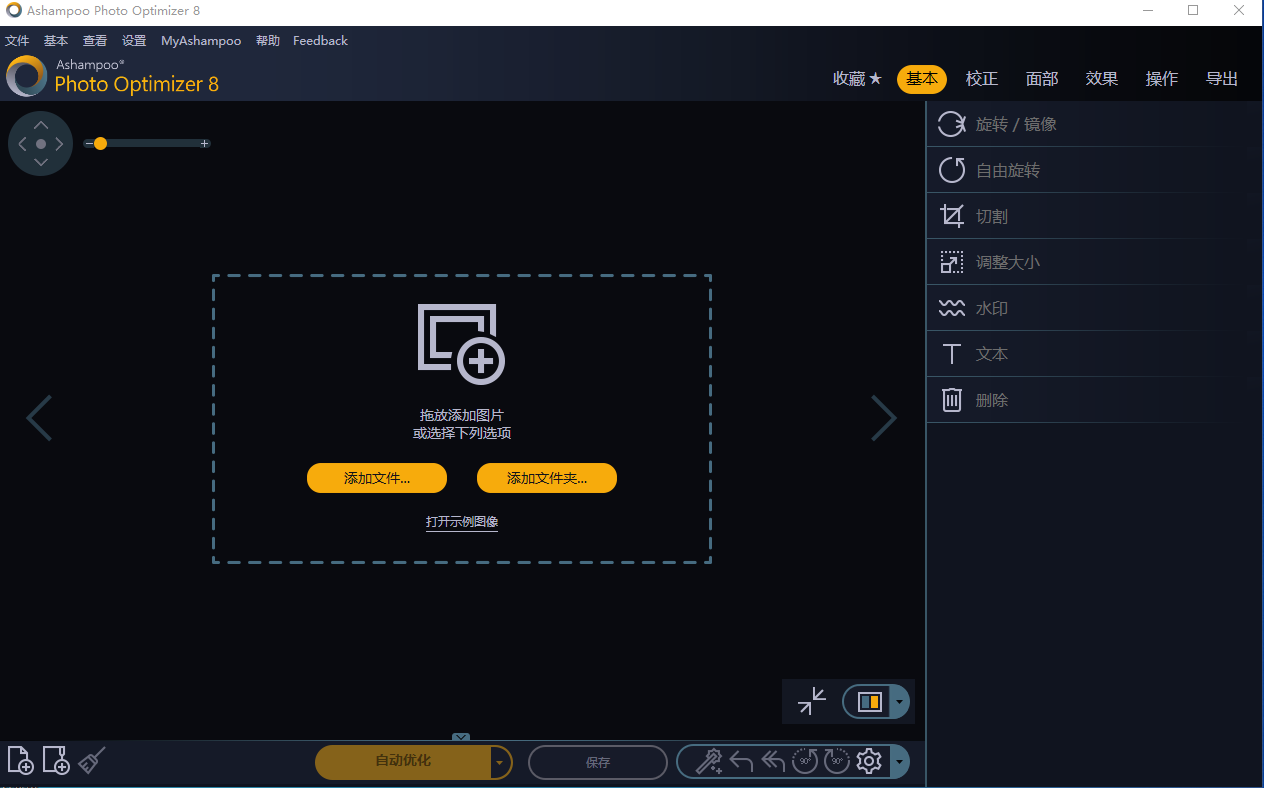Click the 添加文件... button

tap(377, 478)
